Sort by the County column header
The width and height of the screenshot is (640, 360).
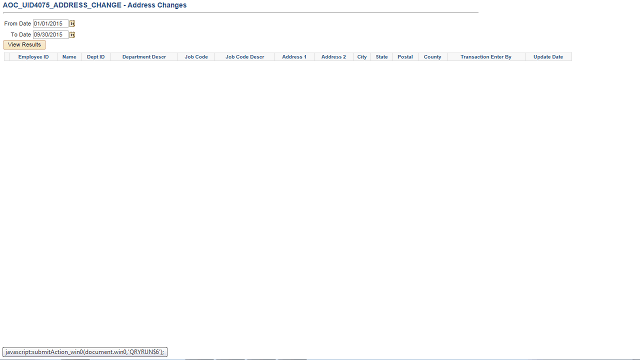(433, 57)
